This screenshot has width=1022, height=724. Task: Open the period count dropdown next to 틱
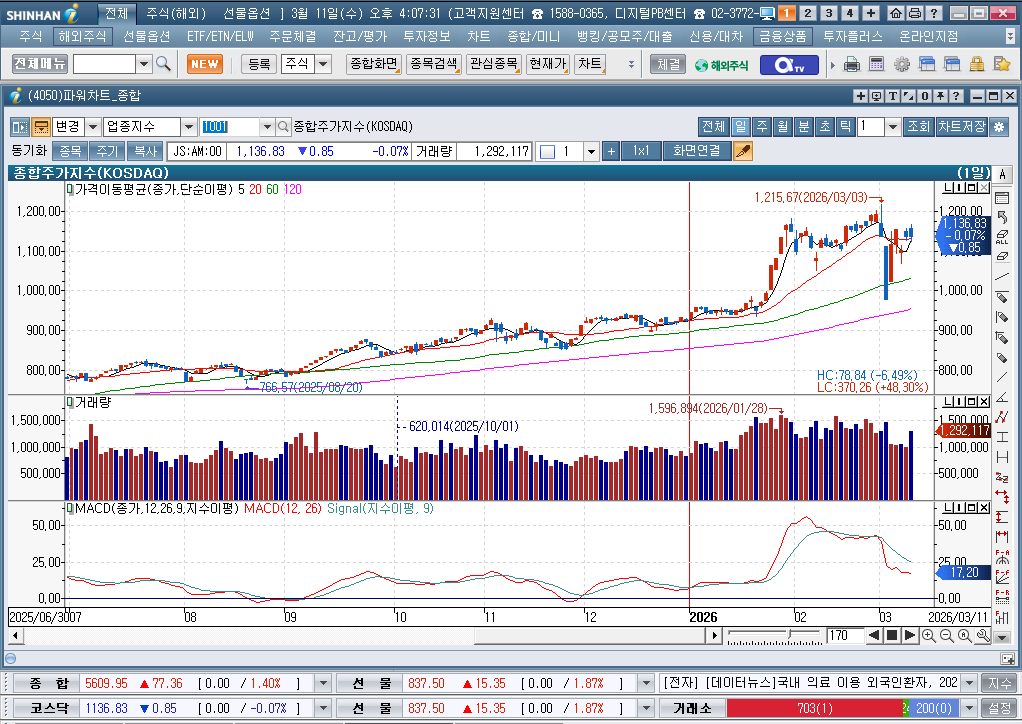tap(893, 126)
